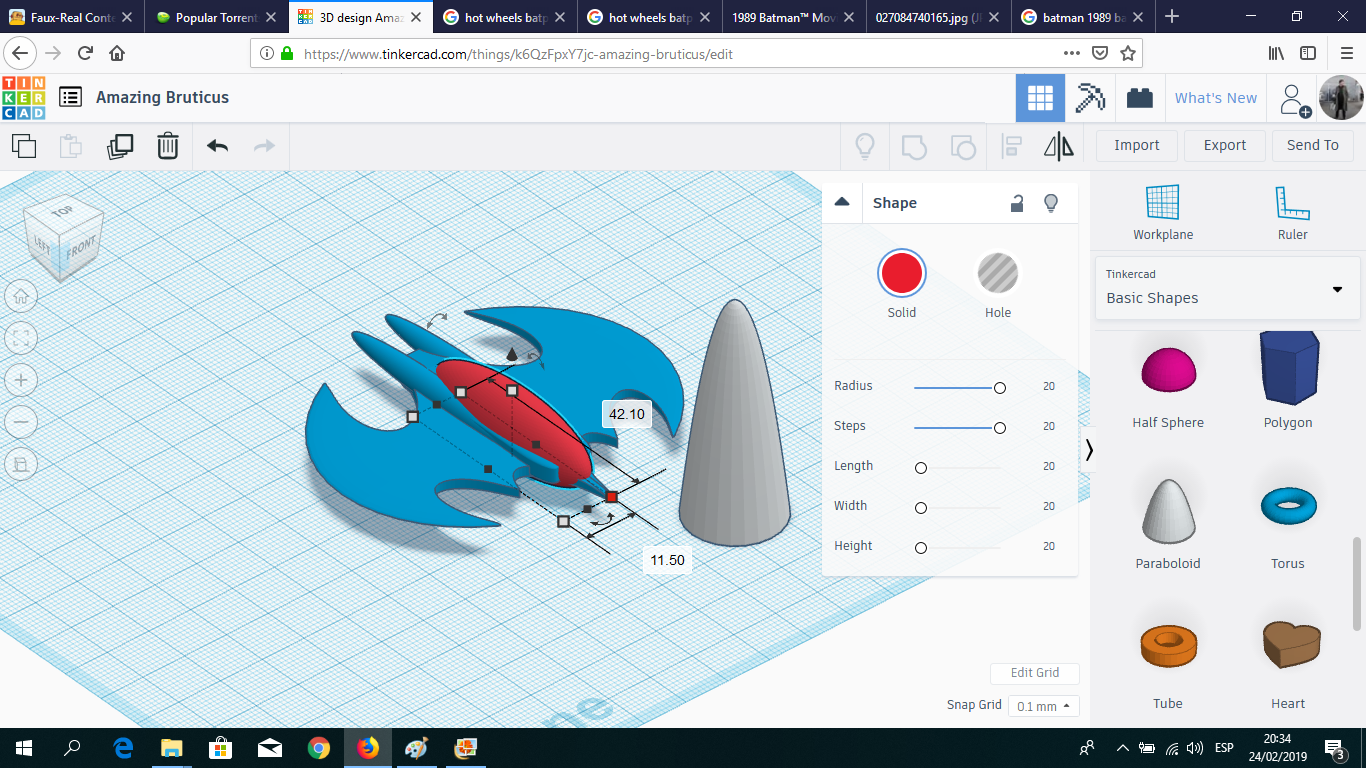Select the Ruler tool

1292,212
